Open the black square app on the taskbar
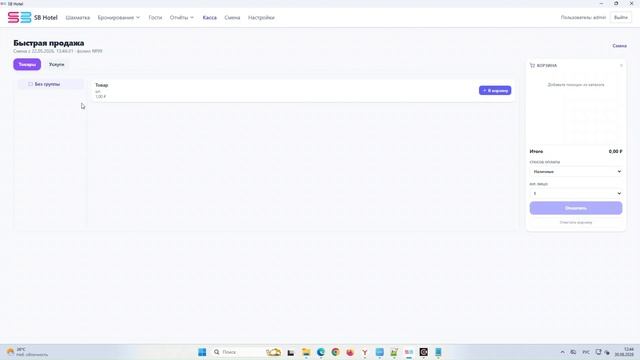Image resolution: width=640 pixels, height=360 pixels. (x=424, y=352)
